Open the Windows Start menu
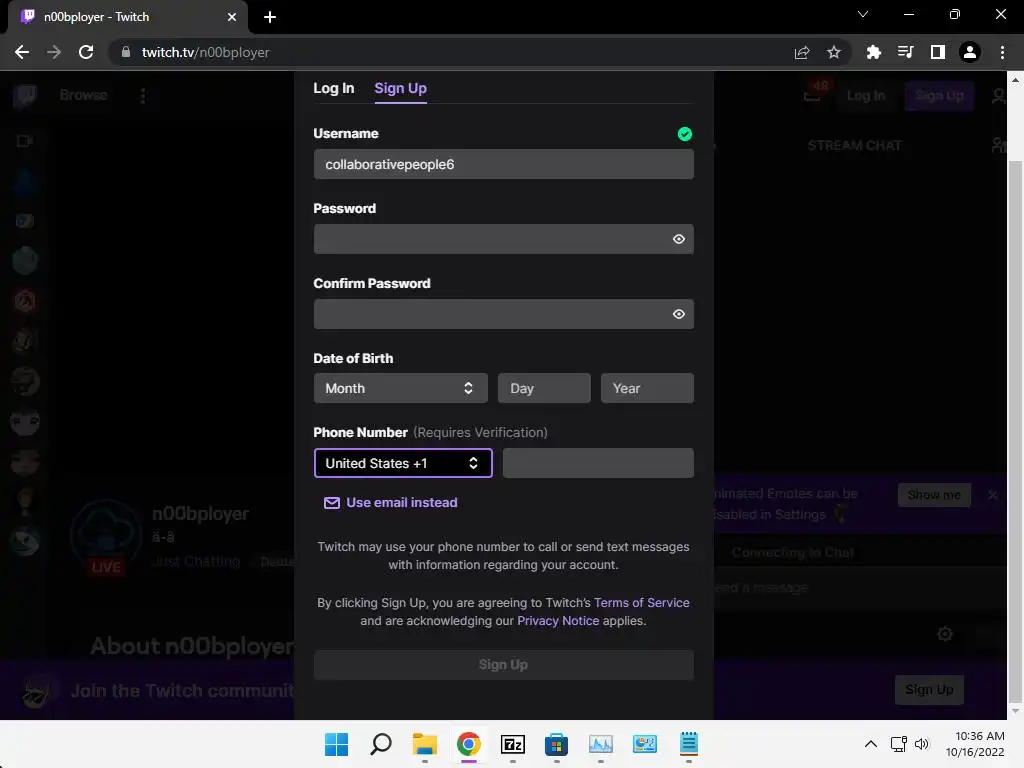The width and height of the screenshot is (1024, 768). coord(336,744)
